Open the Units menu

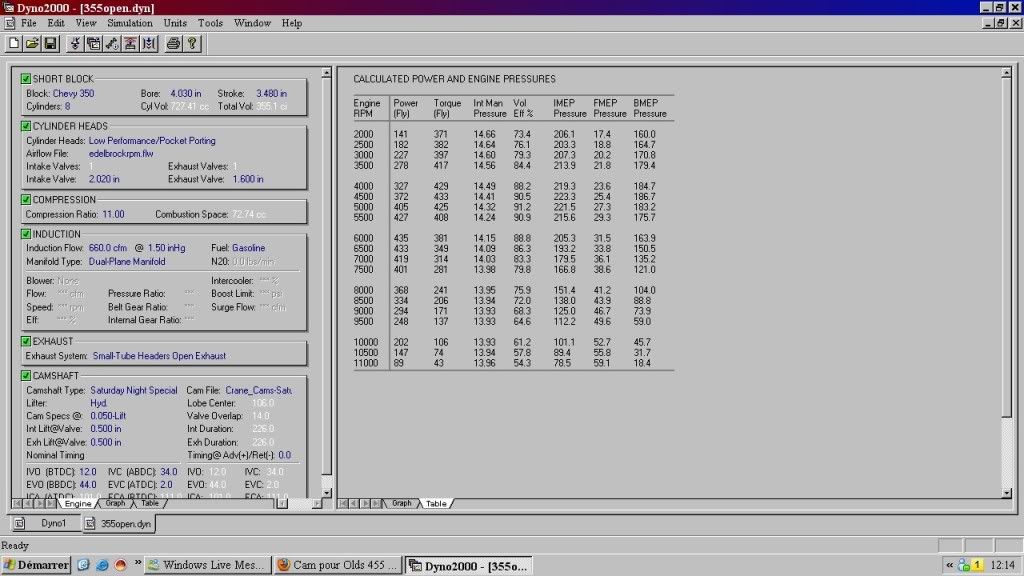click(175, 23)
